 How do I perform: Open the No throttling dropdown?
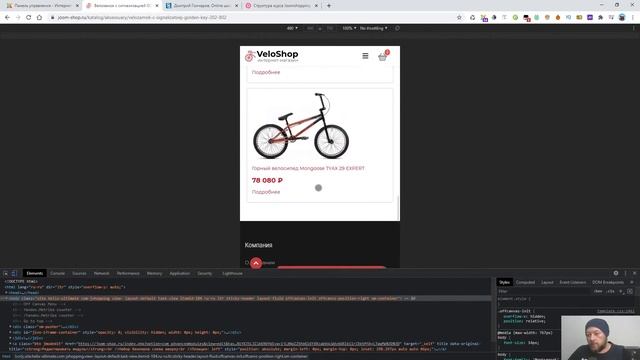(x=373, y=28)
